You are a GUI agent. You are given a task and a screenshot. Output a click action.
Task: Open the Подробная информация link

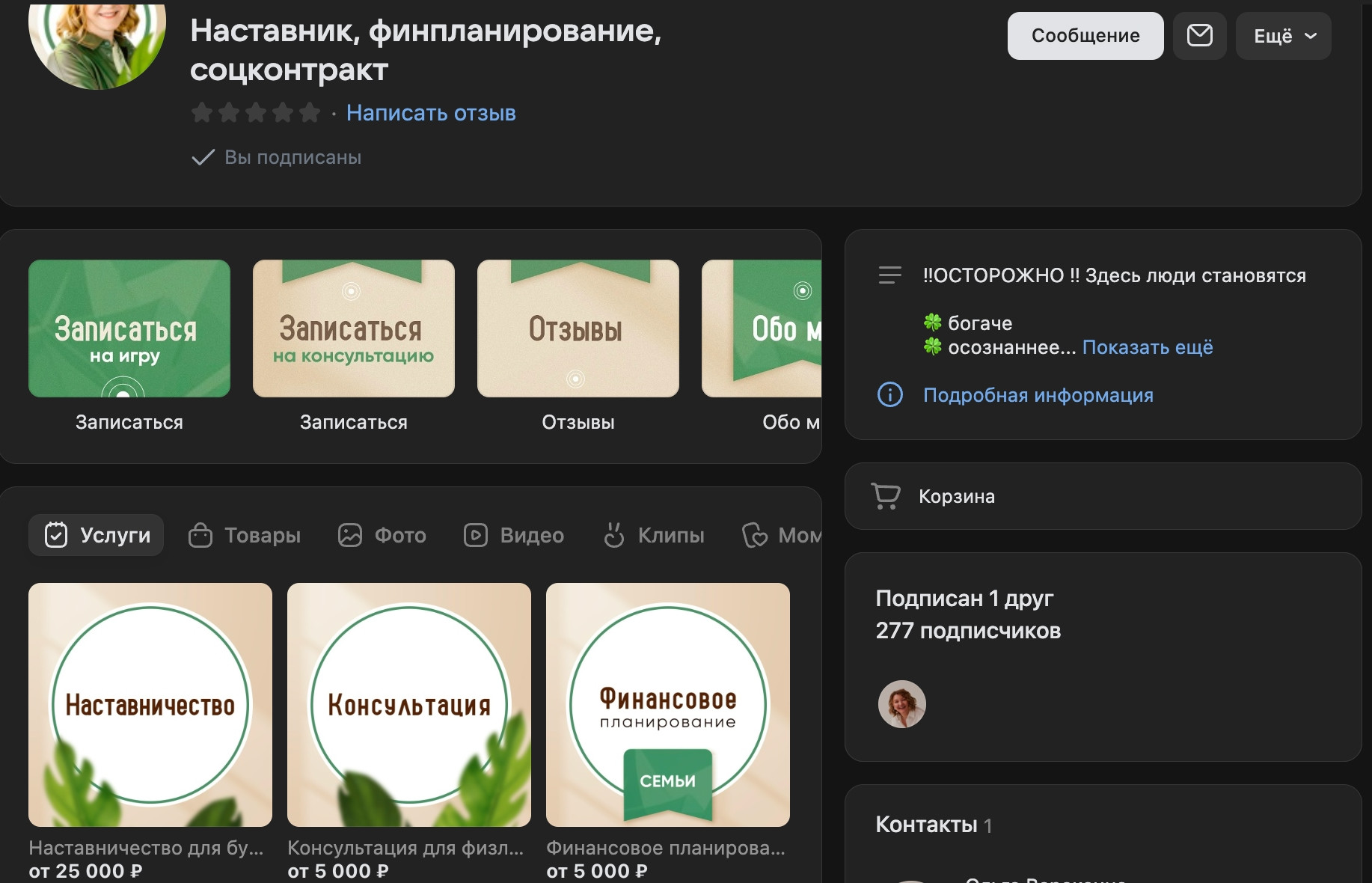click(1038, 395)
